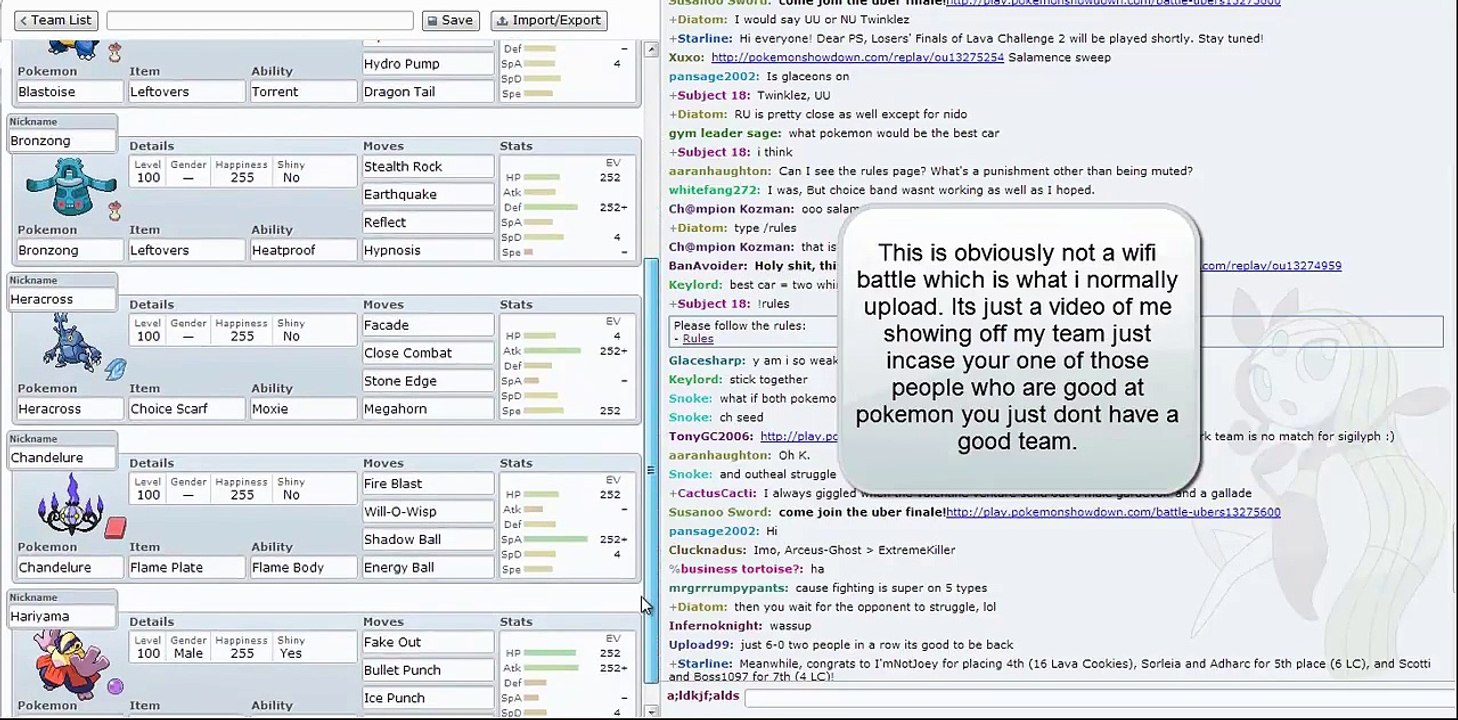Edit Bronzong's Leftovers item field
Viewport: 1458px width, 720px height.
pos(187,251)
